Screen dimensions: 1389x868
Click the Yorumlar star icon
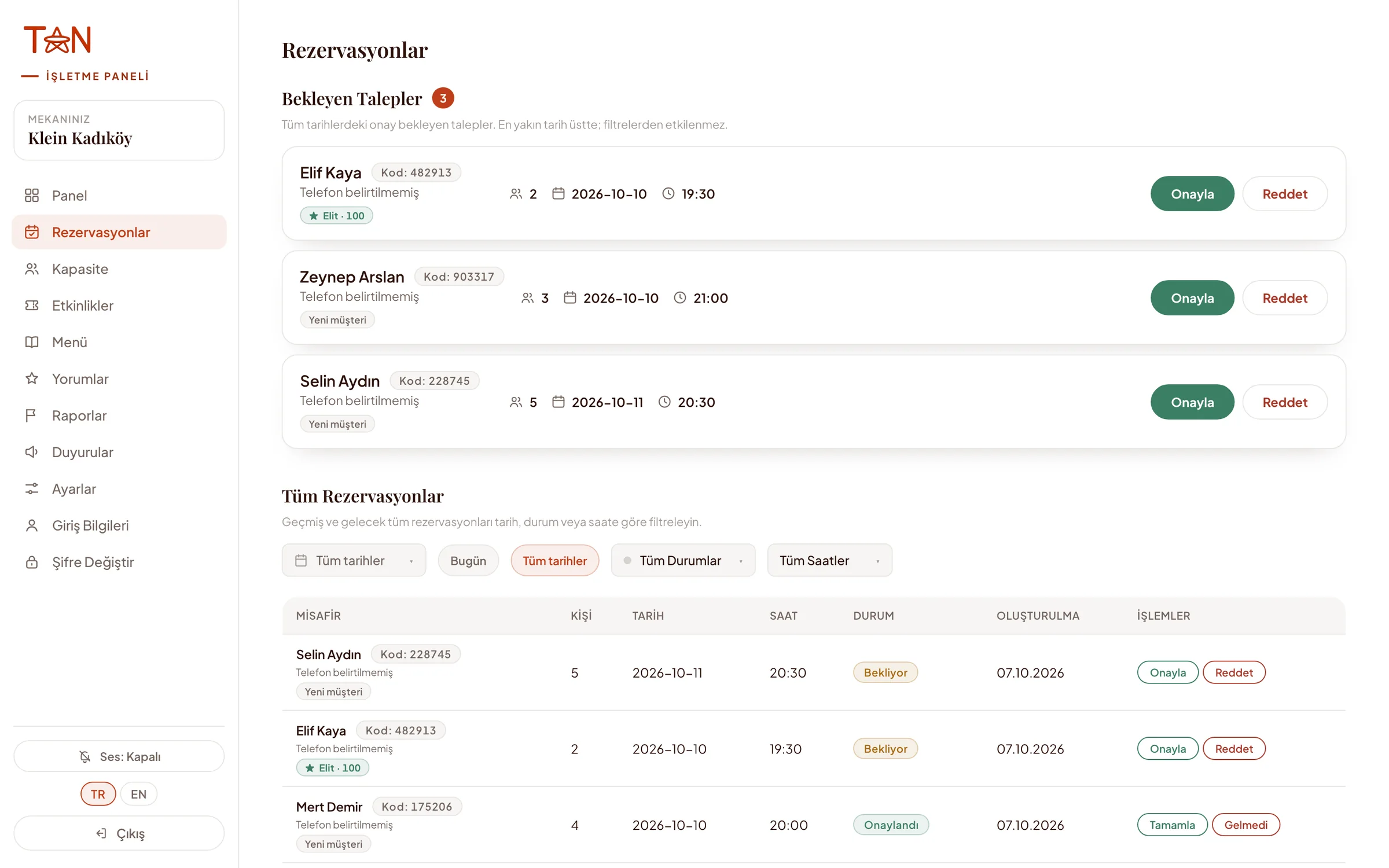pyautogui.click(x=32, y=378)
